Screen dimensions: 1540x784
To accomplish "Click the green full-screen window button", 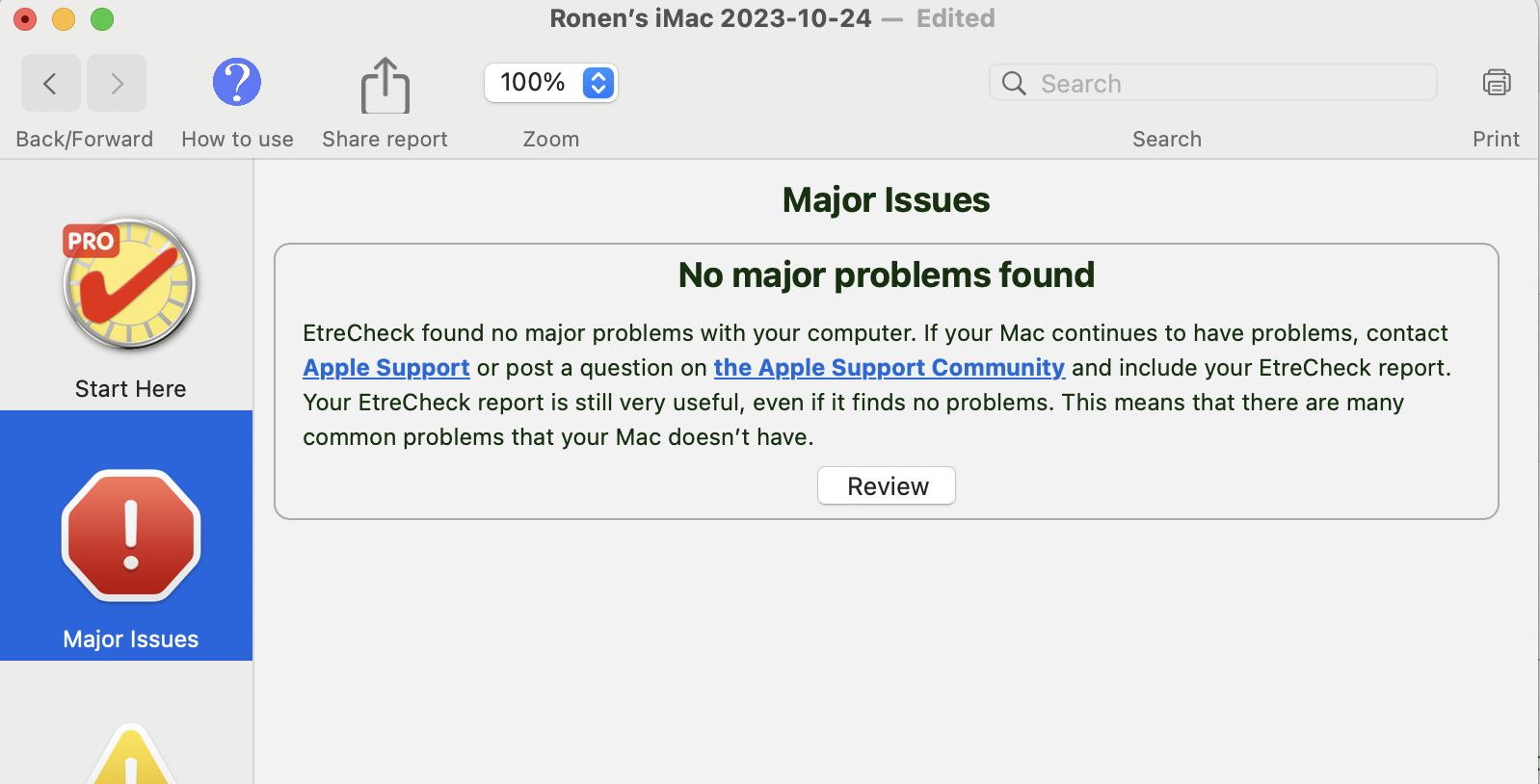I will (x=102, y=19).
